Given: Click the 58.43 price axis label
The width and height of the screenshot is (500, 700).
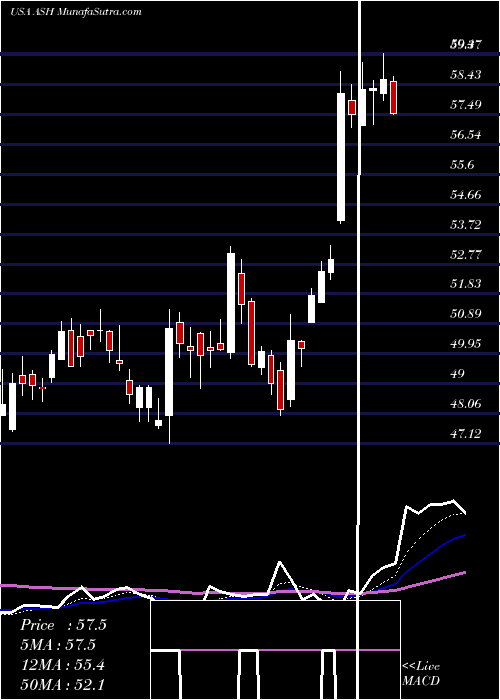Looking at the screenshot, I should pos(466,74).
